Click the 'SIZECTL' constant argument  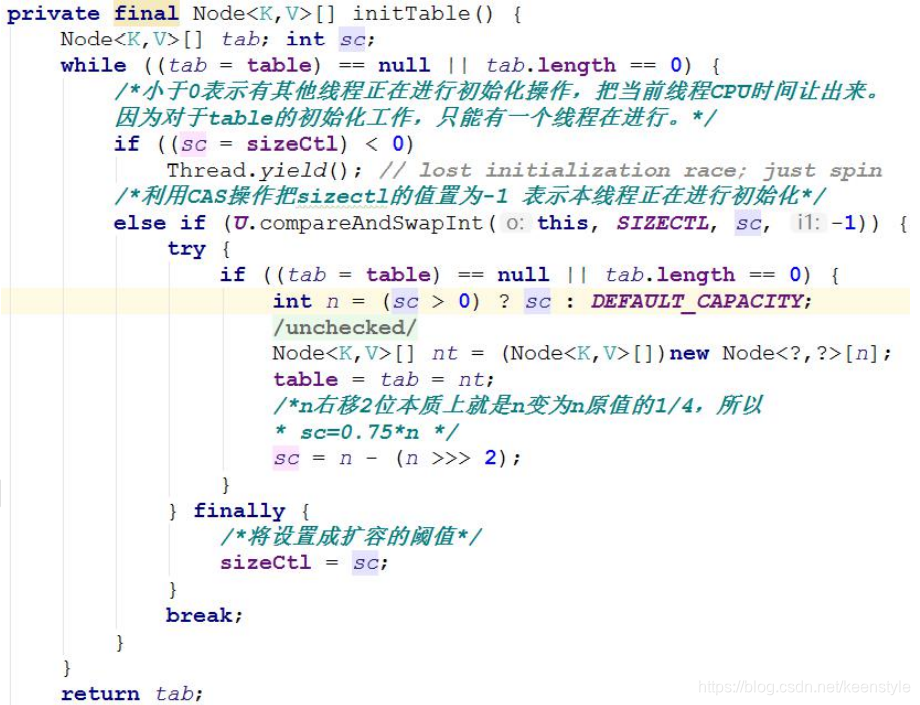(662, 223)
